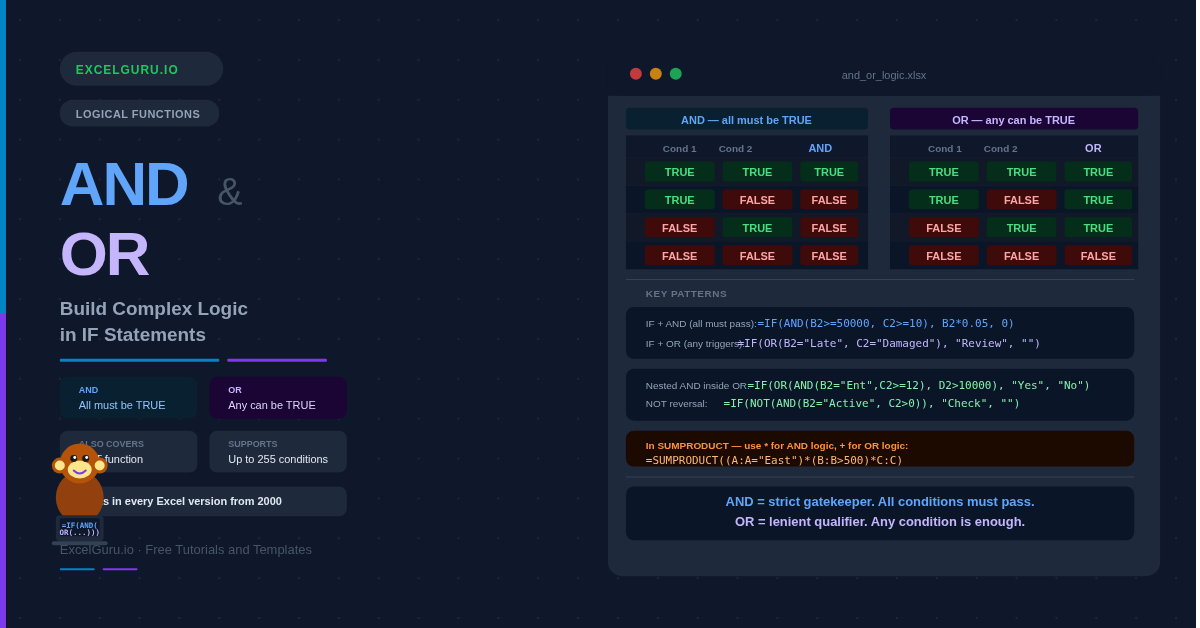
Task: Click the IF + AND formula line
Action: (830, 323)
